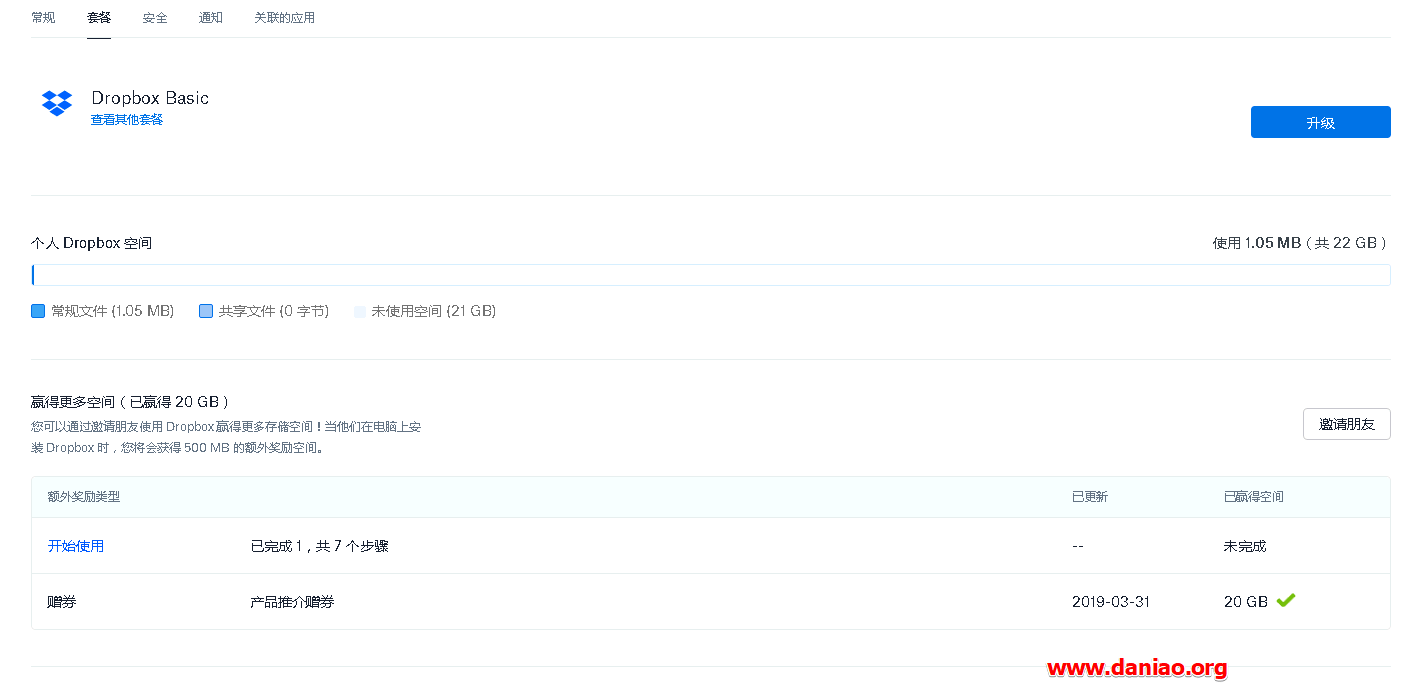Click the 已完成 1，共 7 个步骤 text

point(319,546)
